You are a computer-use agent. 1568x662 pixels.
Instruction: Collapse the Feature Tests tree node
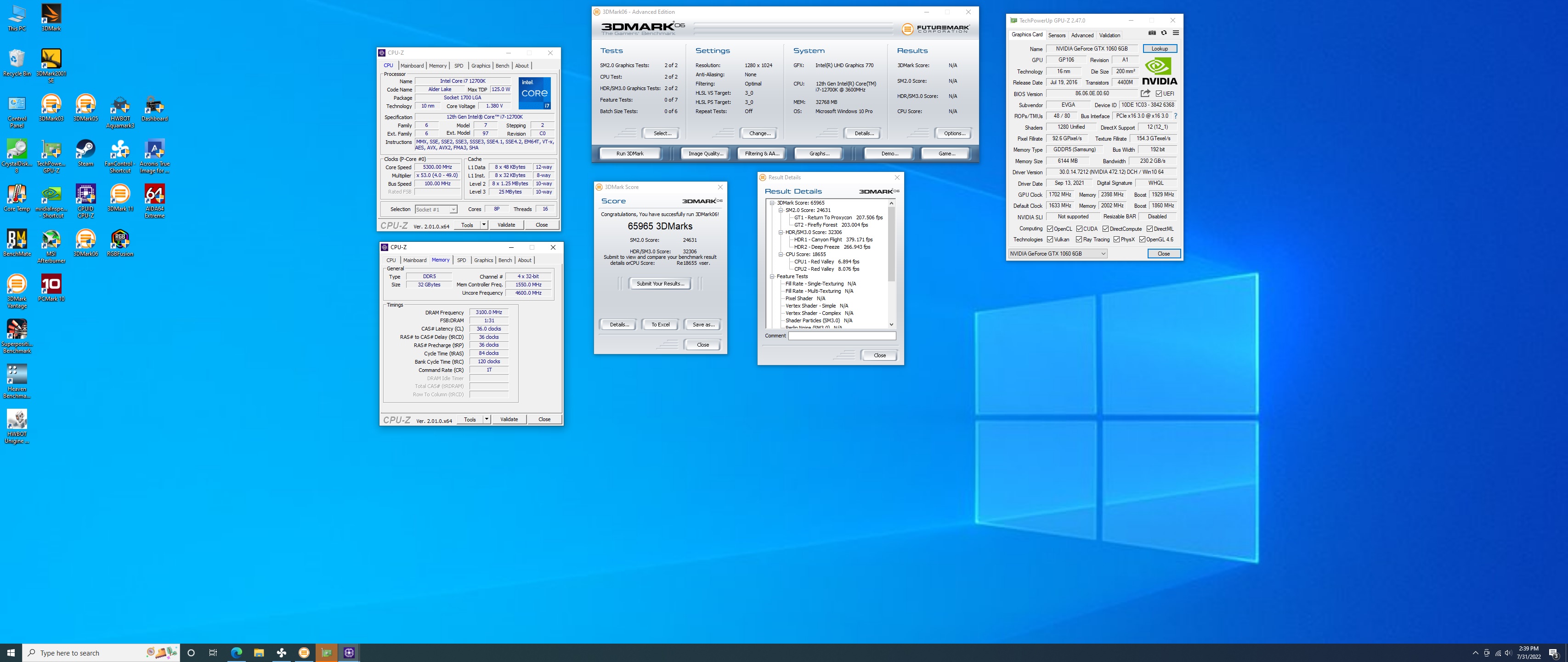(x=772, y=276)
